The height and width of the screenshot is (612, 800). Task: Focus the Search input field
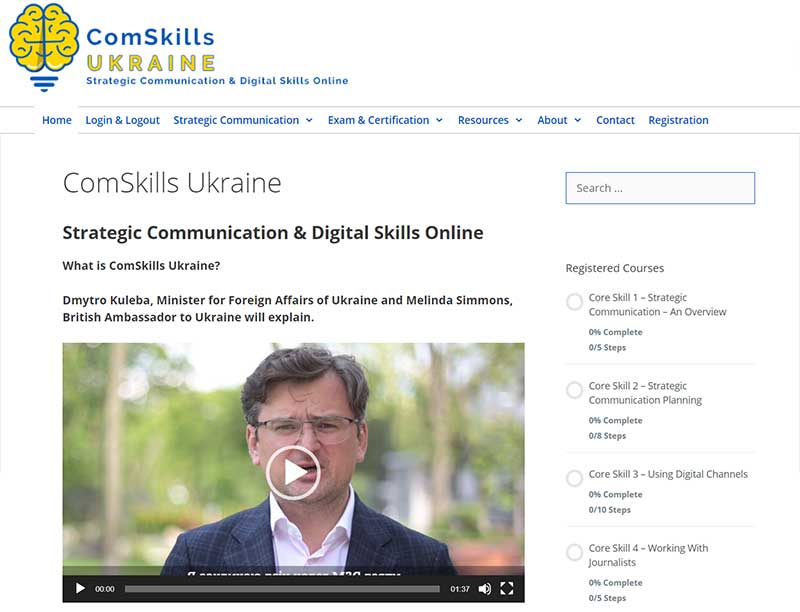coord(660,188)
